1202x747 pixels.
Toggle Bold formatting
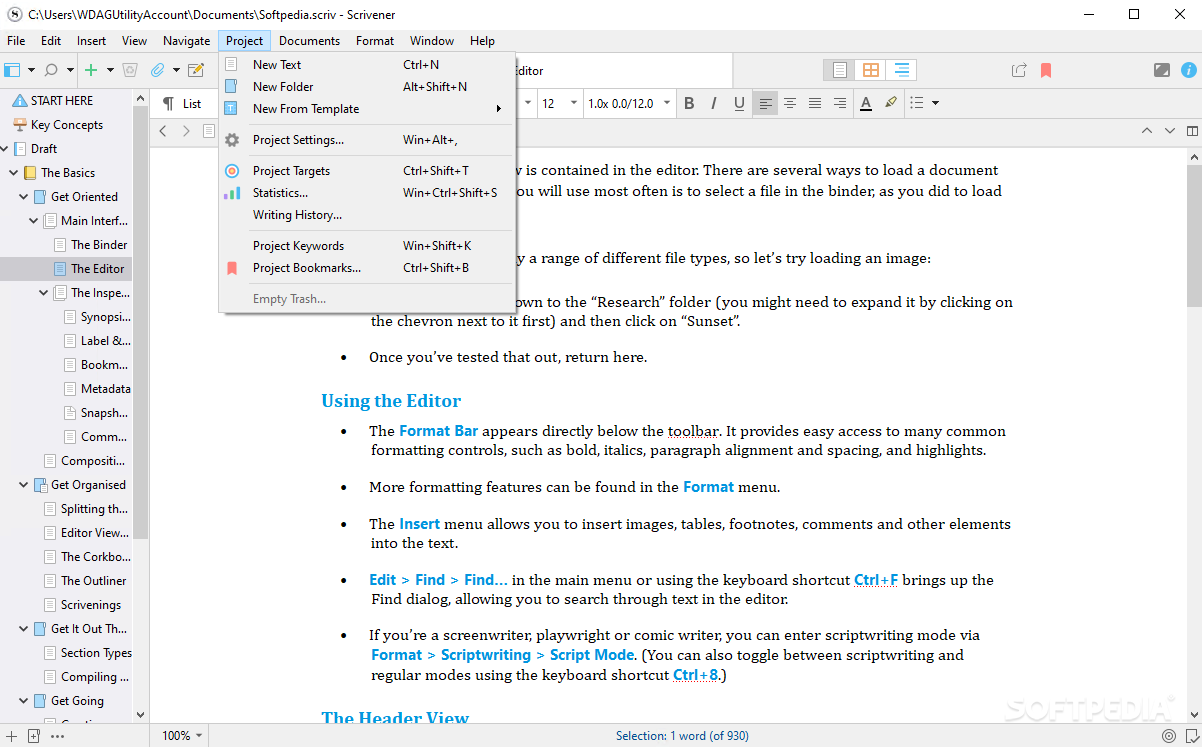689,103
